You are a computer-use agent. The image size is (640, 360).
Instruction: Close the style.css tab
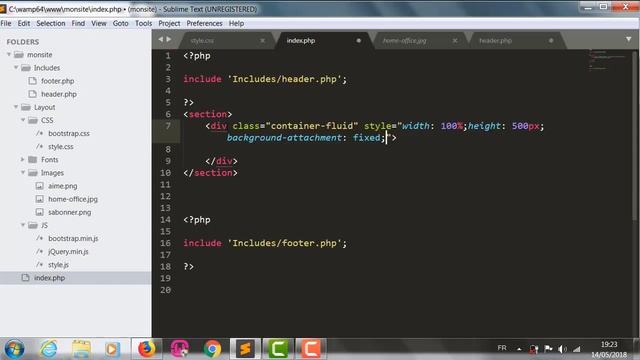point(262,40)
